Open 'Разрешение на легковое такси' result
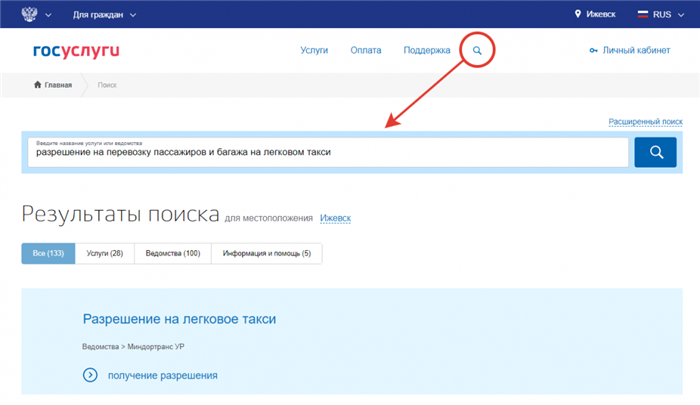Viewport: 700px width, 405px height. point(179,319)
